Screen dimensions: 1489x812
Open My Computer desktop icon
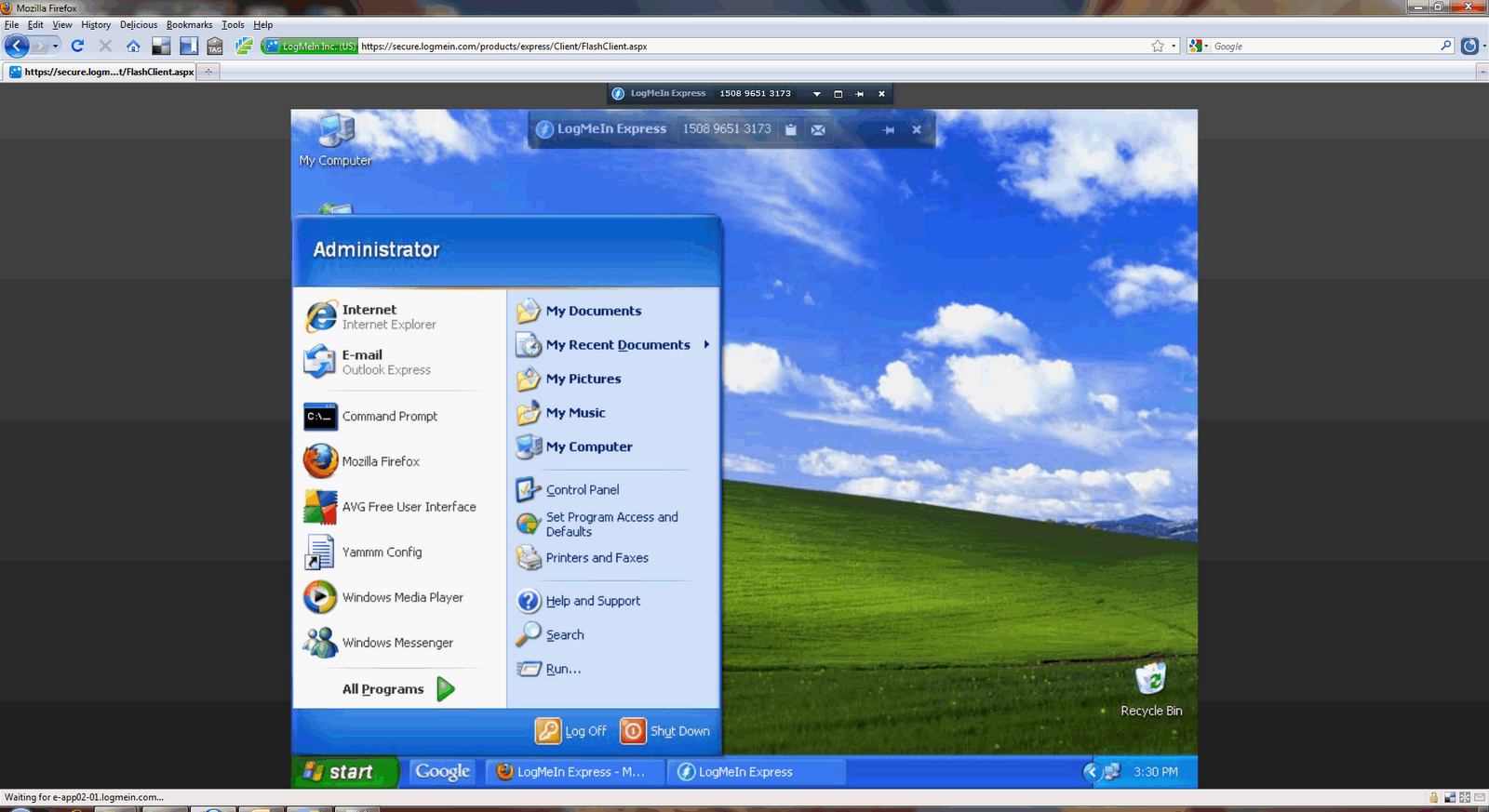point(335,140)
